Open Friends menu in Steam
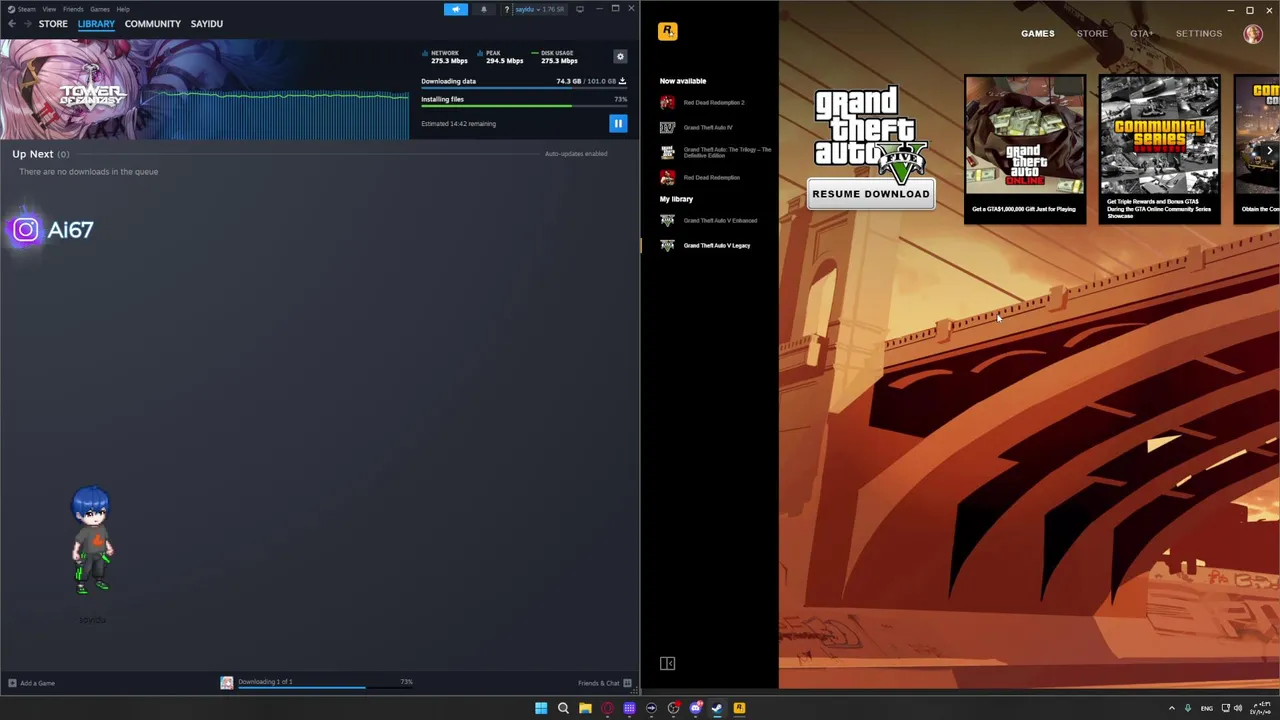The width and height of the screenshot is (1280, 720). pyautogui.click(x=73, y=9)
